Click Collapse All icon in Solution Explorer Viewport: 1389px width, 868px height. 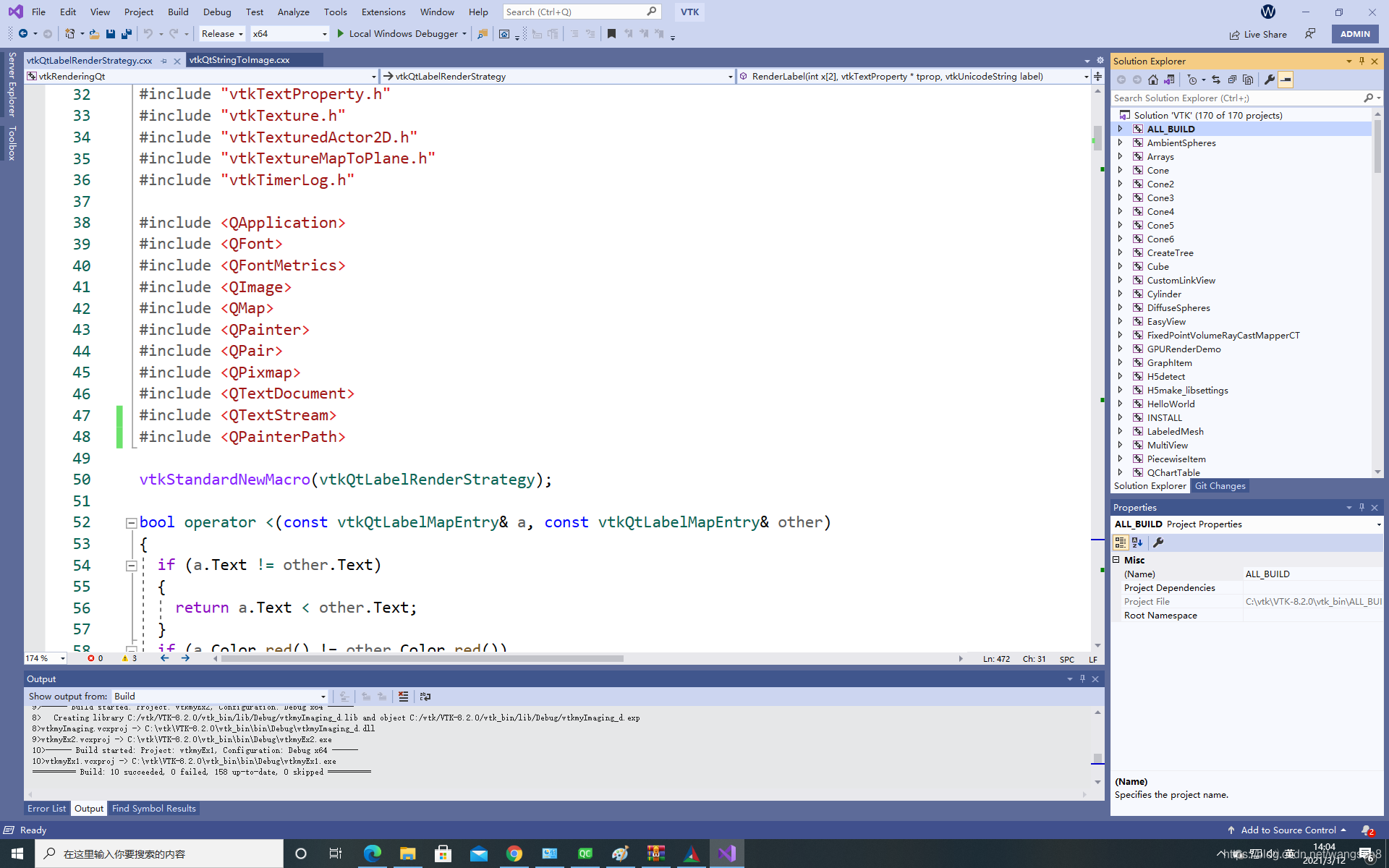click(1232, 80)
